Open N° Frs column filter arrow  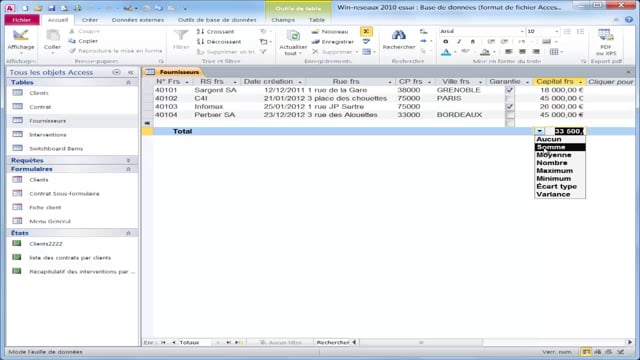coord(187,82)
